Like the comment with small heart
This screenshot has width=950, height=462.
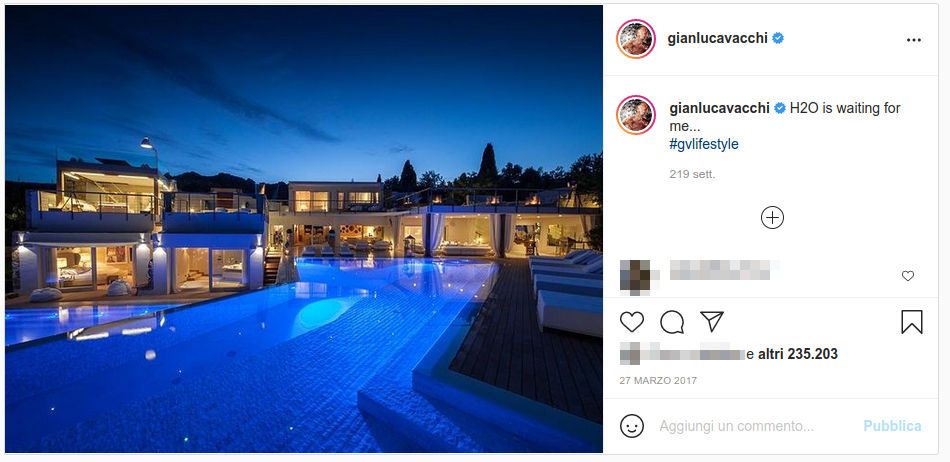pos(908,276)
